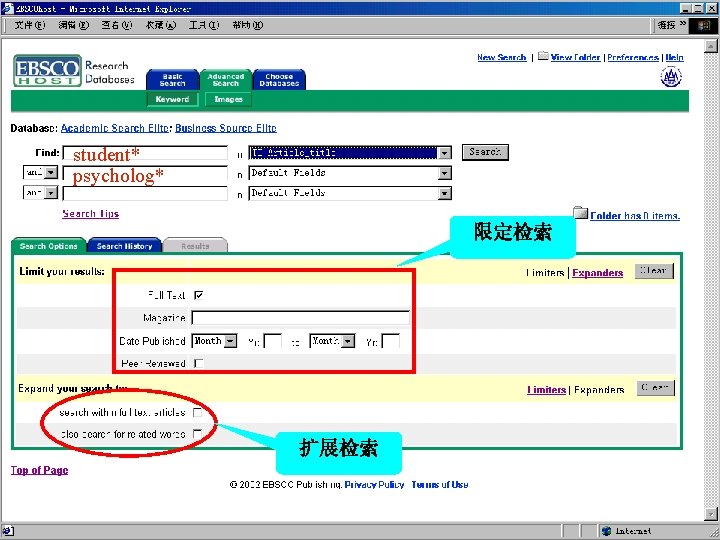Click the second Find field containing psycholog*
The height and width of the screenshot is (540, 720).
pyautogui.click(x=145, y=173)
